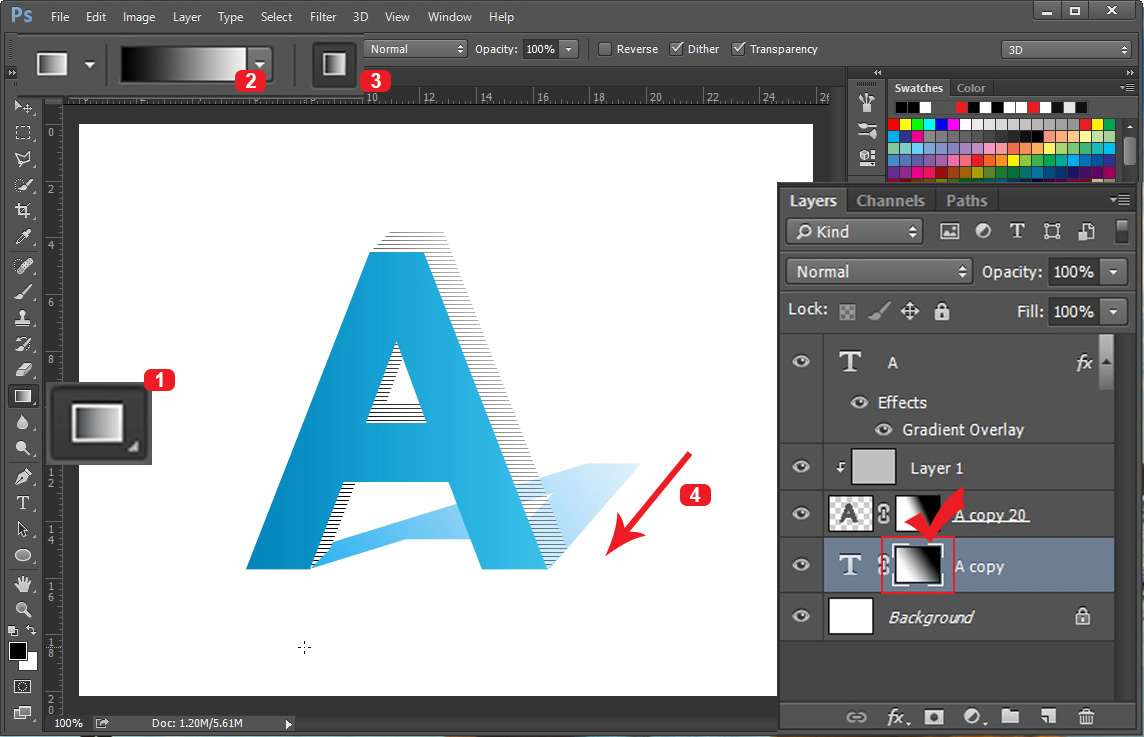
Task: Open options bar Opacity slider dropdown
Action: 568,49
